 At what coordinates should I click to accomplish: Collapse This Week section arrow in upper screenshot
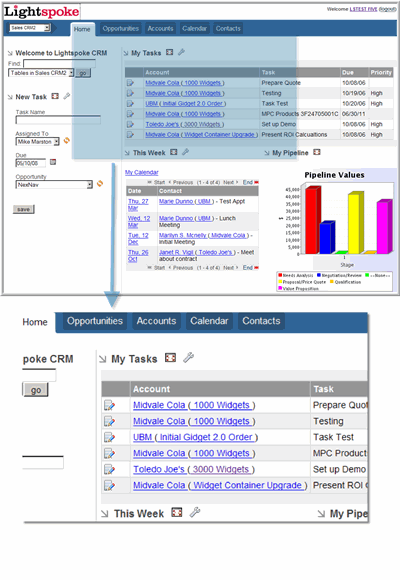click(127, 153)
